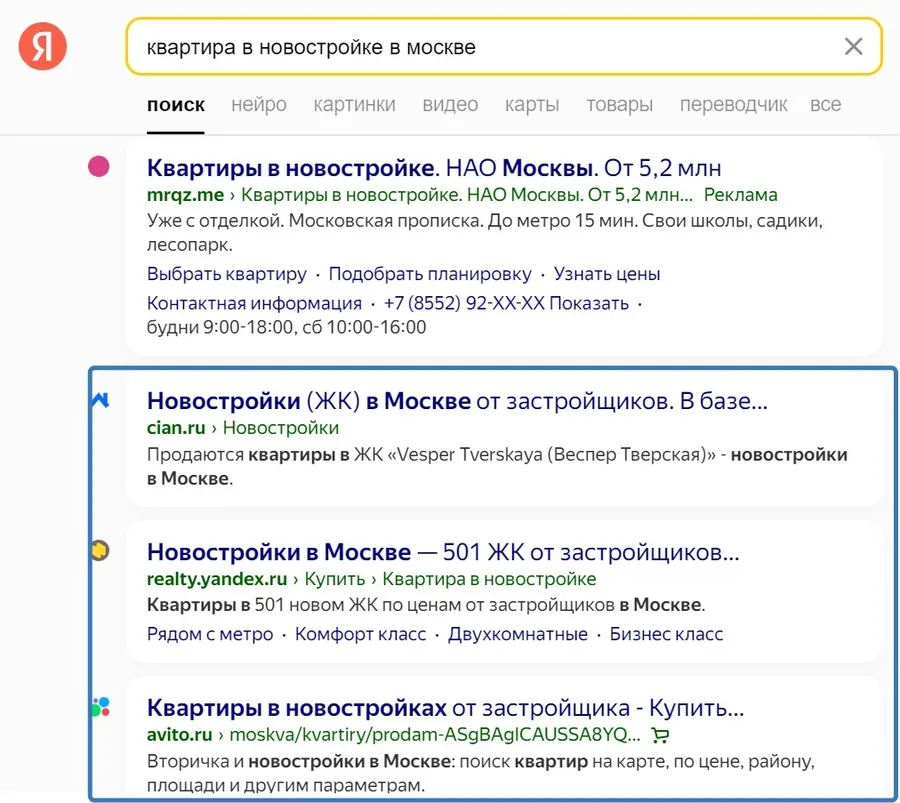This screenshot has height=803, width=900.
Task: Click the shopping cart icon after the avito.ru URL
Action: coord(658,734)
